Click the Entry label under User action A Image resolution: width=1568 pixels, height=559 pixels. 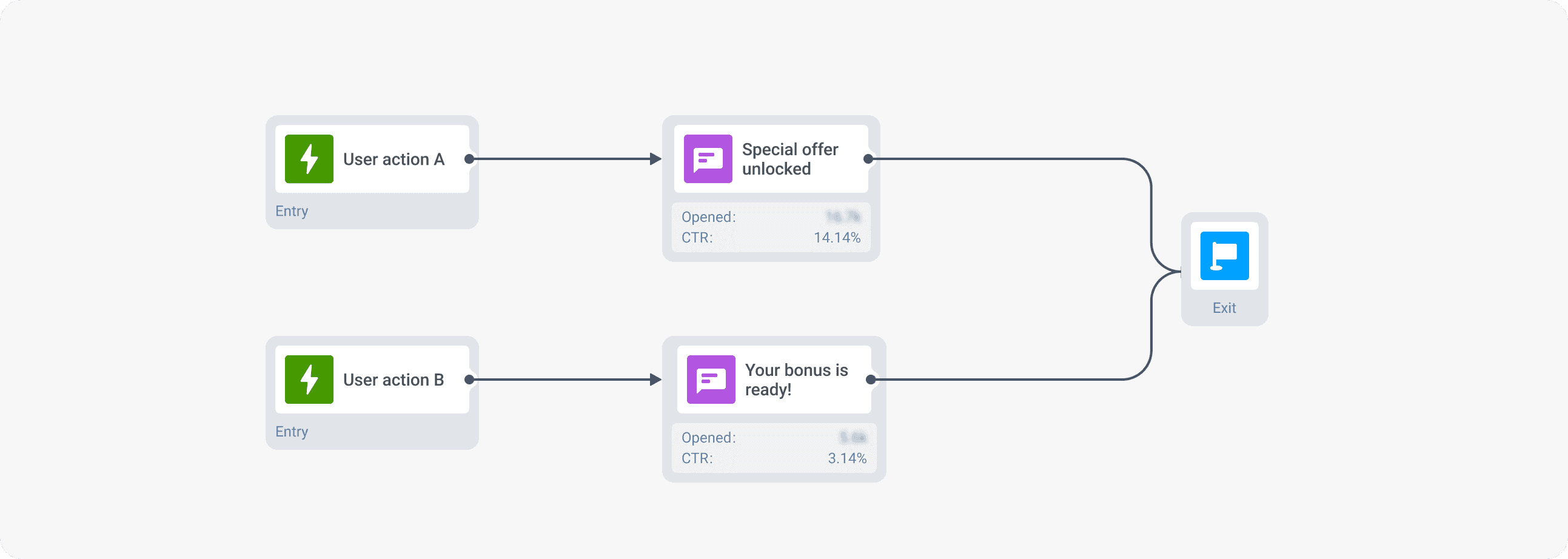(292, 211)
